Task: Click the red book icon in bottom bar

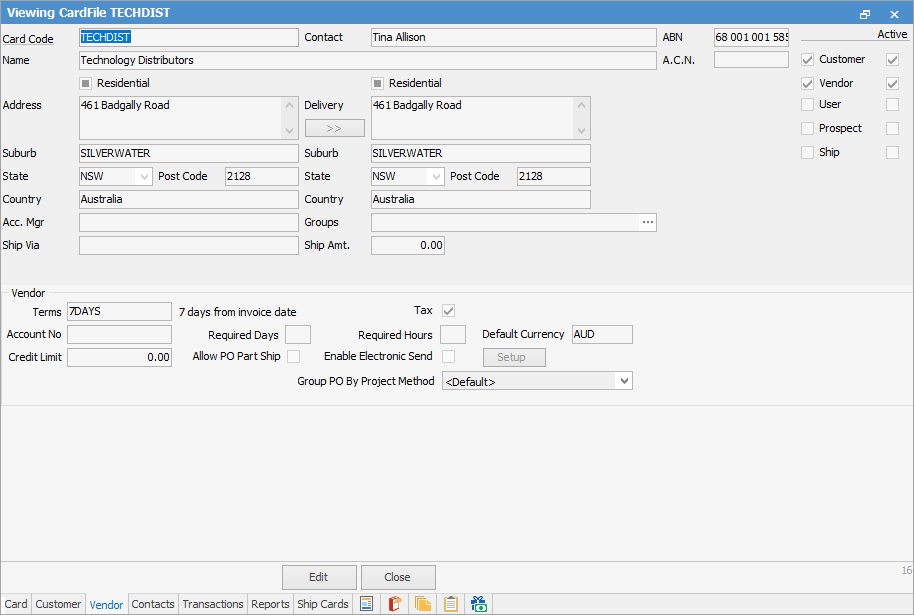Action: [x=395, y=604]
